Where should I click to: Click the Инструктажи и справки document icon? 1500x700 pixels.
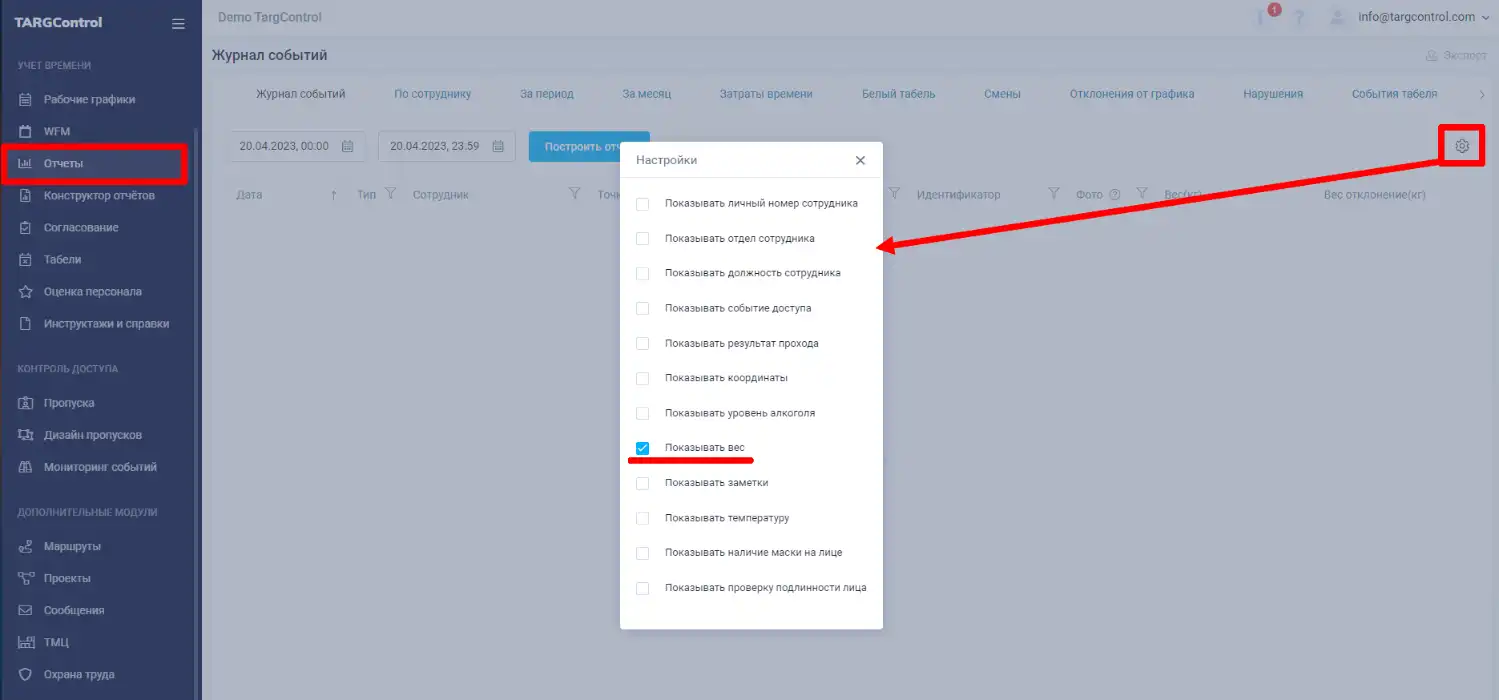pos(26,323)
